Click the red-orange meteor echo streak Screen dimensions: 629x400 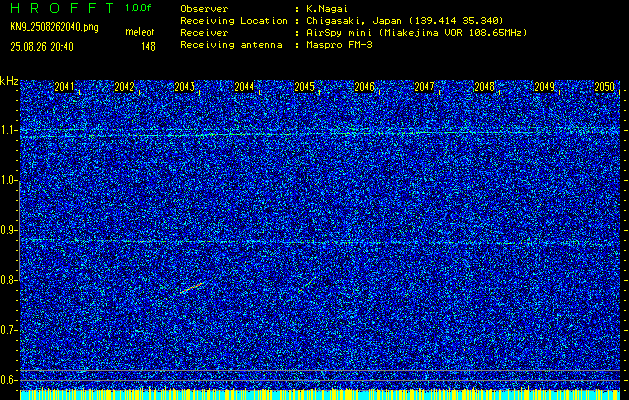pos(191,288)
